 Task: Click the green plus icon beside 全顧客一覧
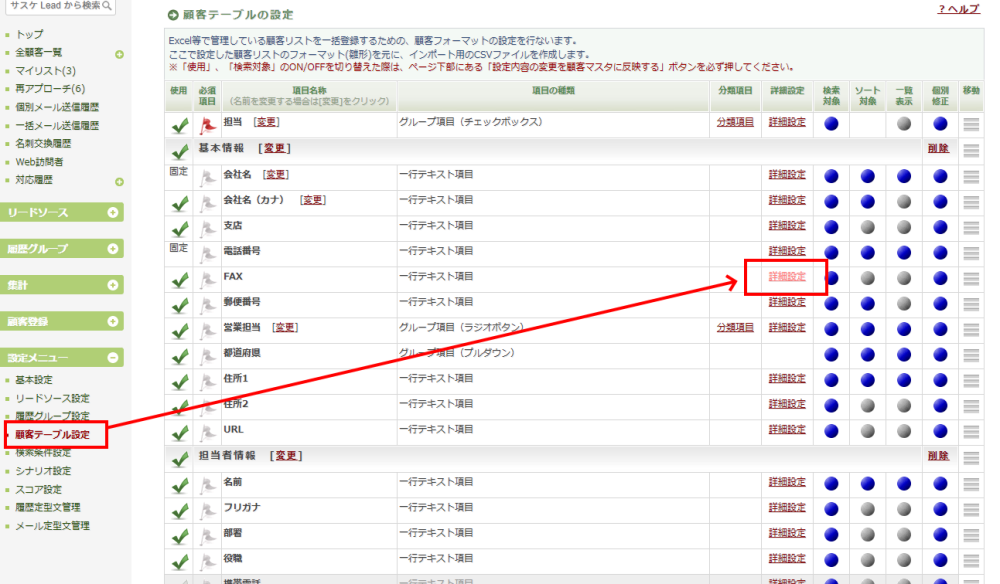(119, 54)
